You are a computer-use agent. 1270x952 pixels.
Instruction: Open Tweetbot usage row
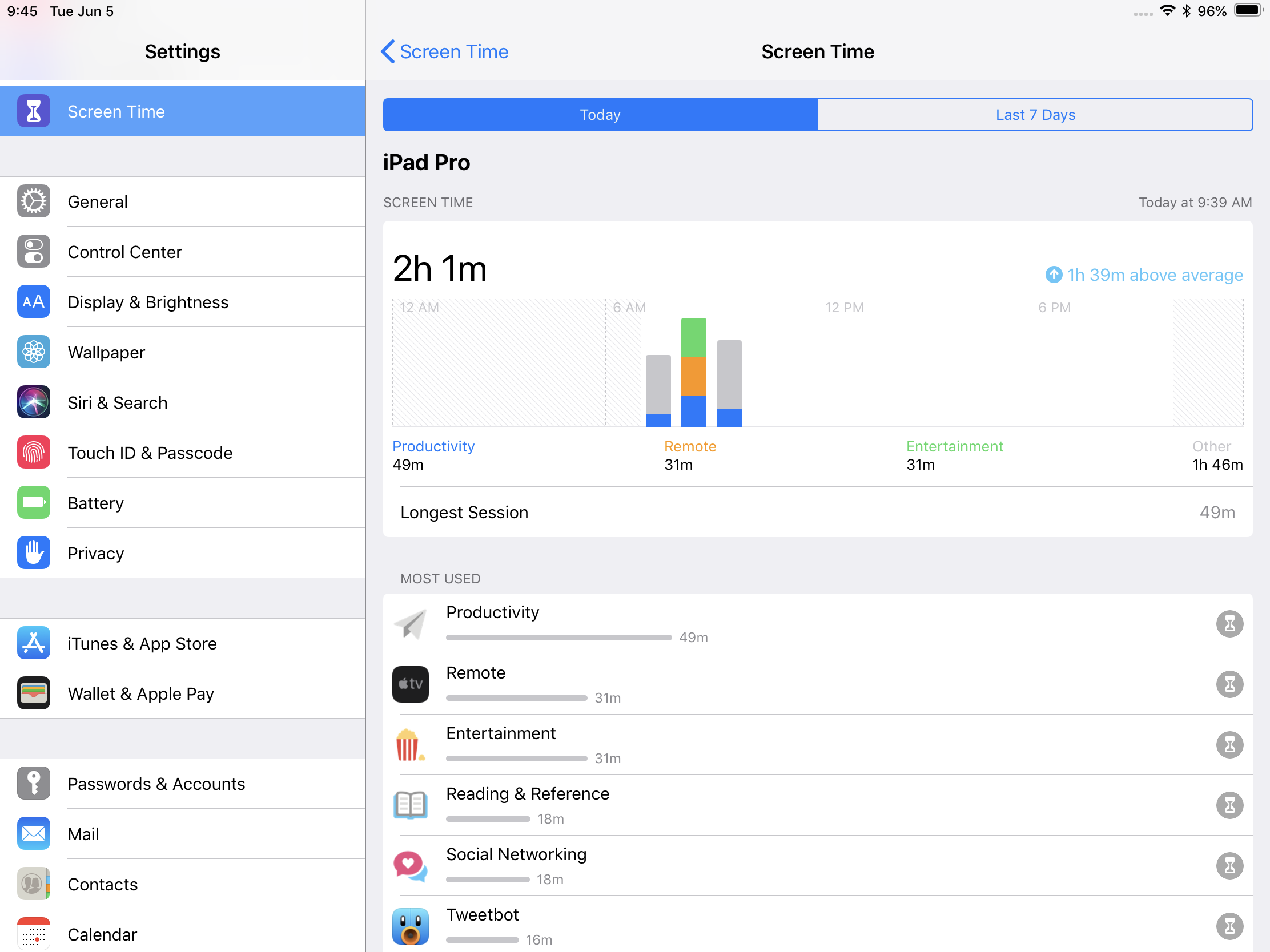coord(818,924)
